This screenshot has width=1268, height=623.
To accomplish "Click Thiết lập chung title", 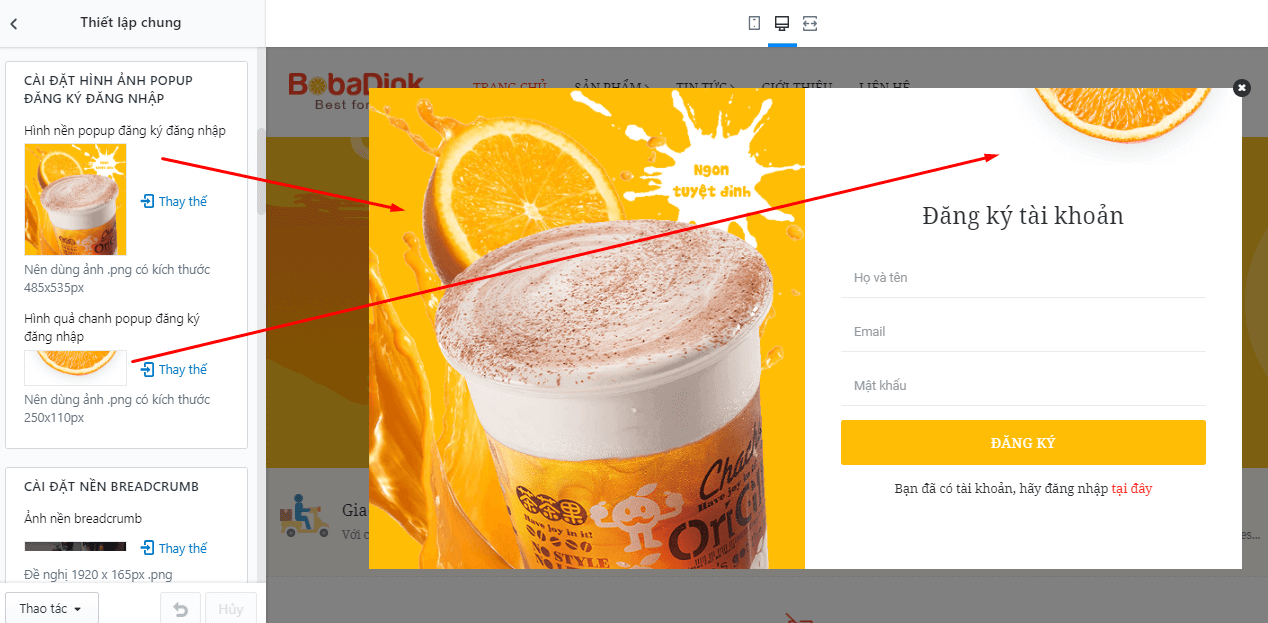I will point(131,22).
